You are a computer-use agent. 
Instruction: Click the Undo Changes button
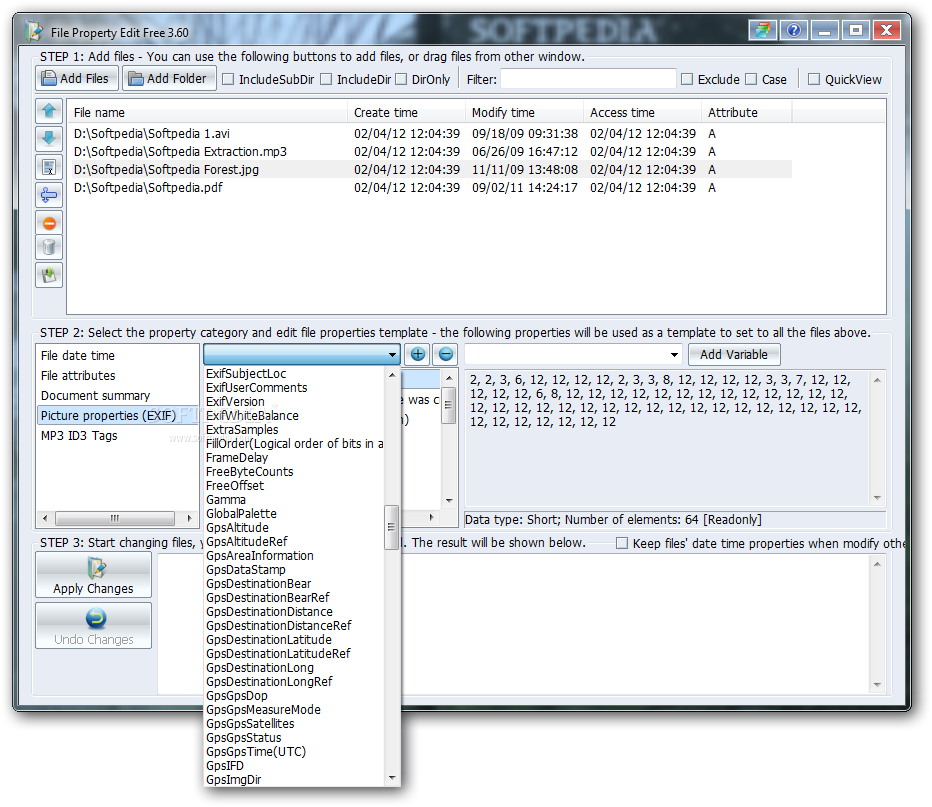tap(93, 626)
